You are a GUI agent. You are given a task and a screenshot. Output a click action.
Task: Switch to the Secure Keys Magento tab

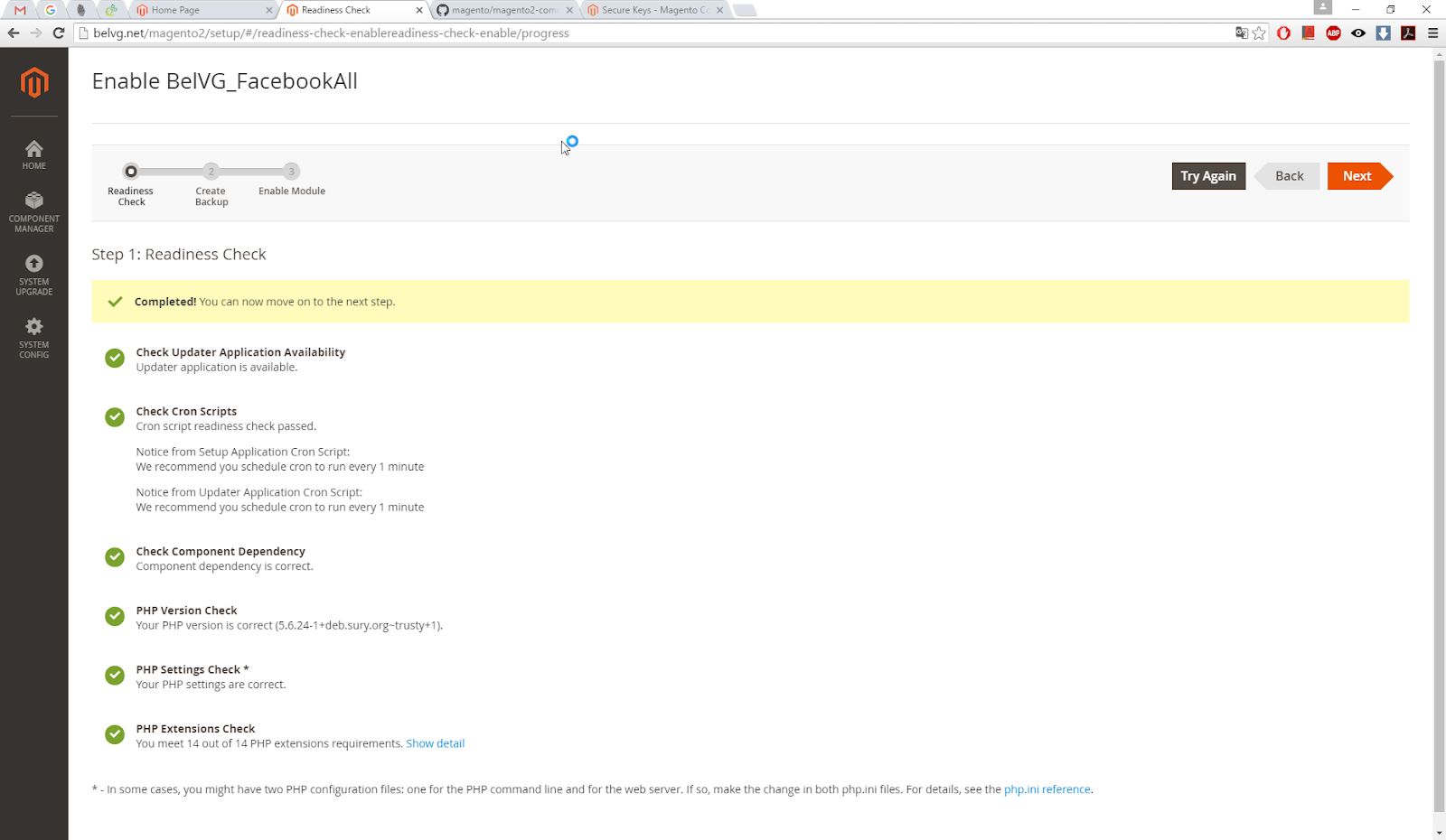tap(655, 10)
